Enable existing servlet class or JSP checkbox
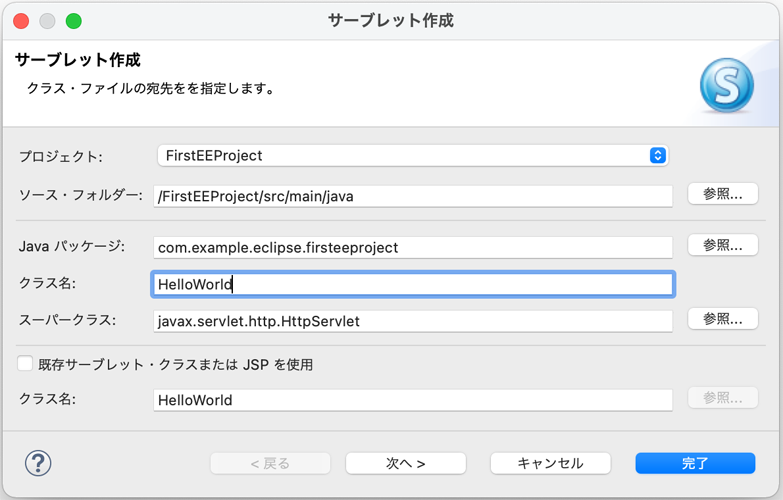 click(x=25, y=363)
